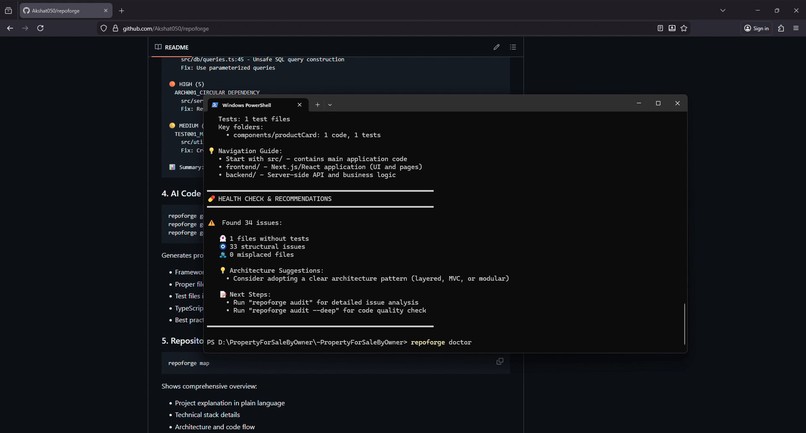Click 'Next Steps:' line in terminal
The image size is (806, 433).
point(250,295)
